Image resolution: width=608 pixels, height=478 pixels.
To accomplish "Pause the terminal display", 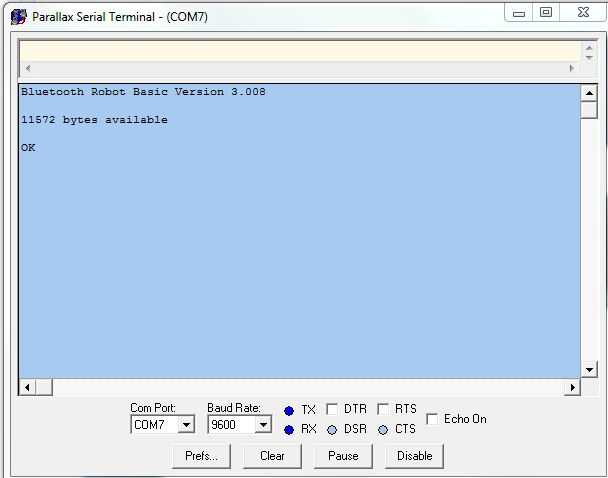I will pos(343,456).
